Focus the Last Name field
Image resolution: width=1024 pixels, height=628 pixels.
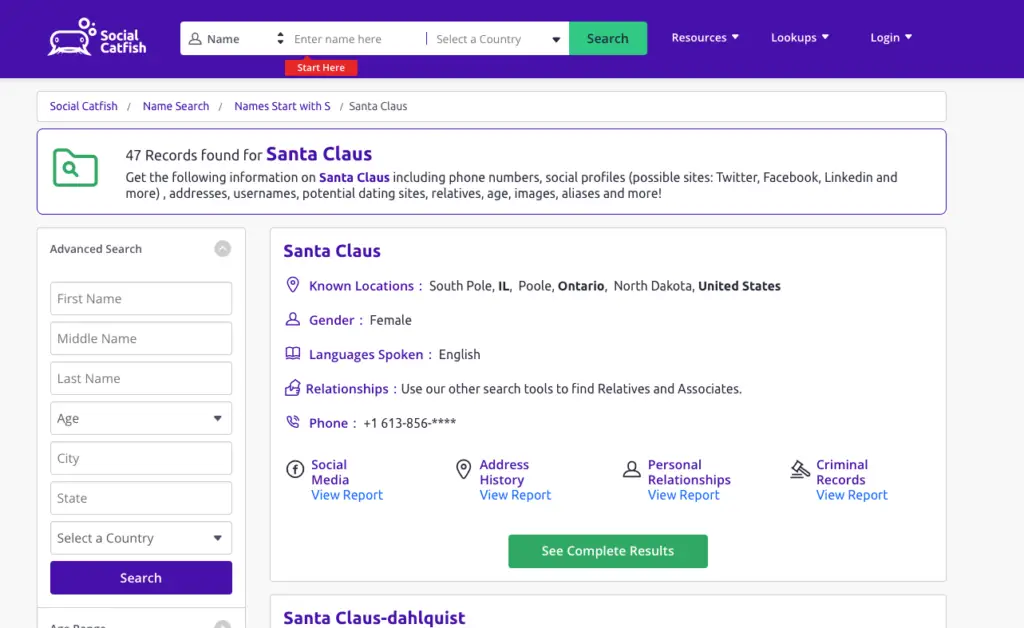point(141,378)
